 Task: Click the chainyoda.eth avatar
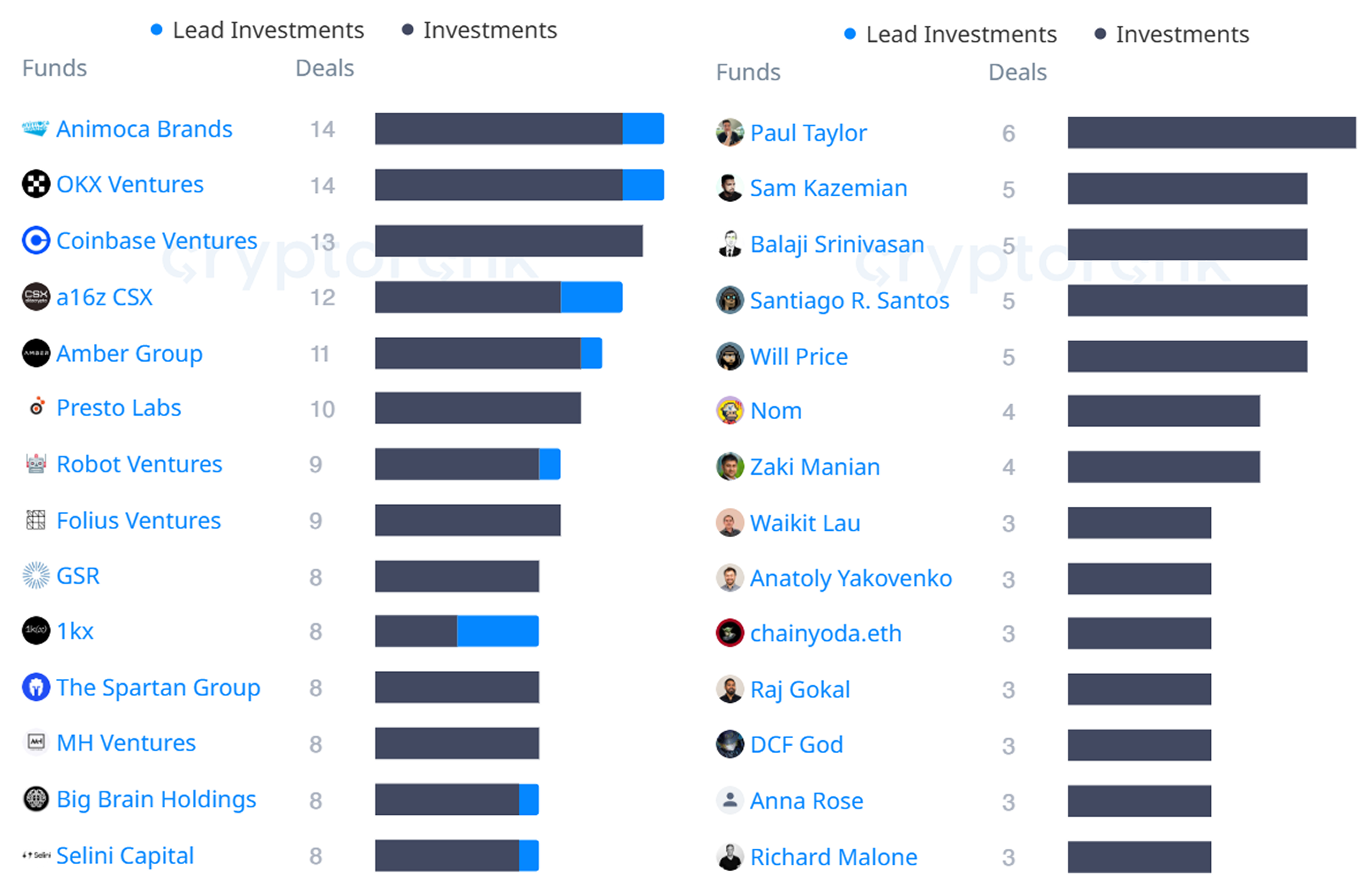coord(730,633)
